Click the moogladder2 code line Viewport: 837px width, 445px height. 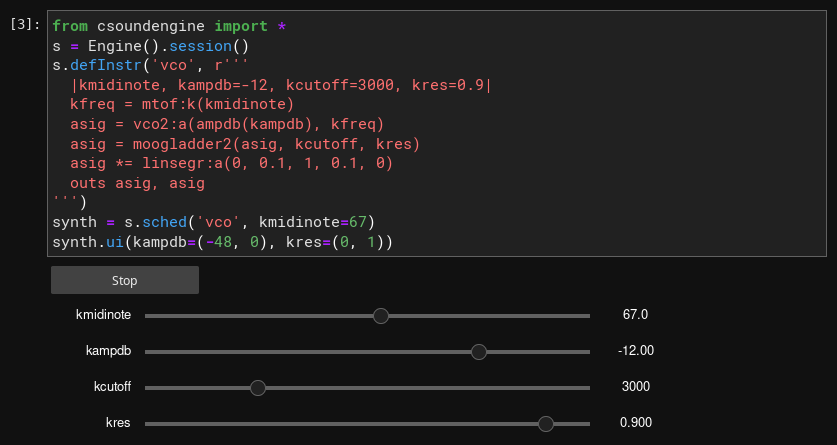pyautogui.click(x=245, y=144)
